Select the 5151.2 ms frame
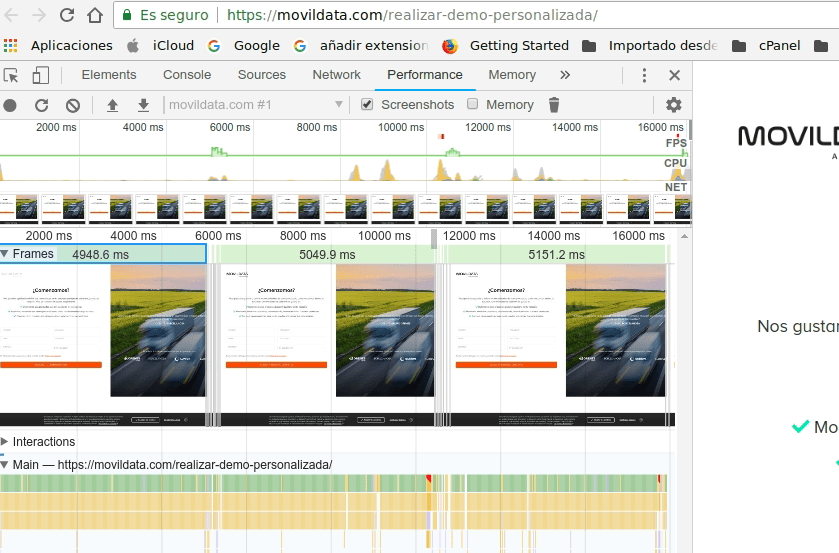The width and height of the screenshot is (839, 553). click(556, 255)
